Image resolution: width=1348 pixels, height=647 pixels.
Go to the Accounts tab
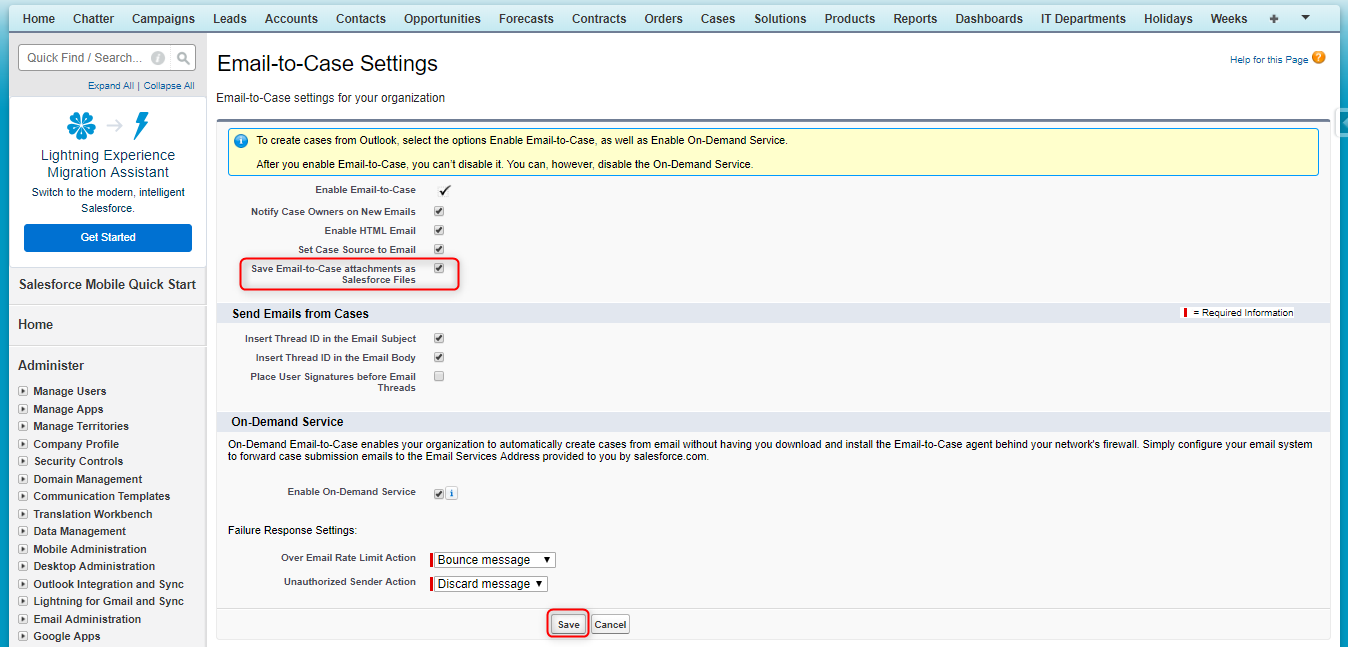coord(291,18)
